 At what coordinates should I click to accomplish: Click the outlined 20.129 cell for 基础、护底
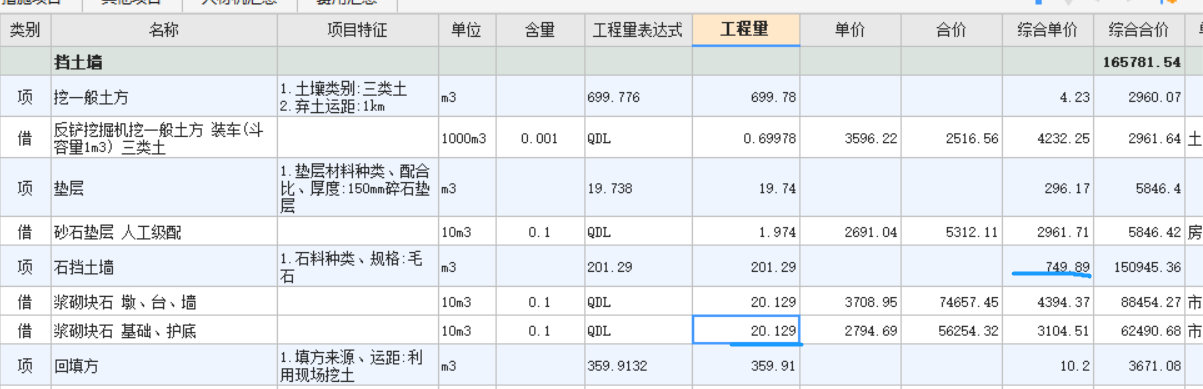coord(746,330)
